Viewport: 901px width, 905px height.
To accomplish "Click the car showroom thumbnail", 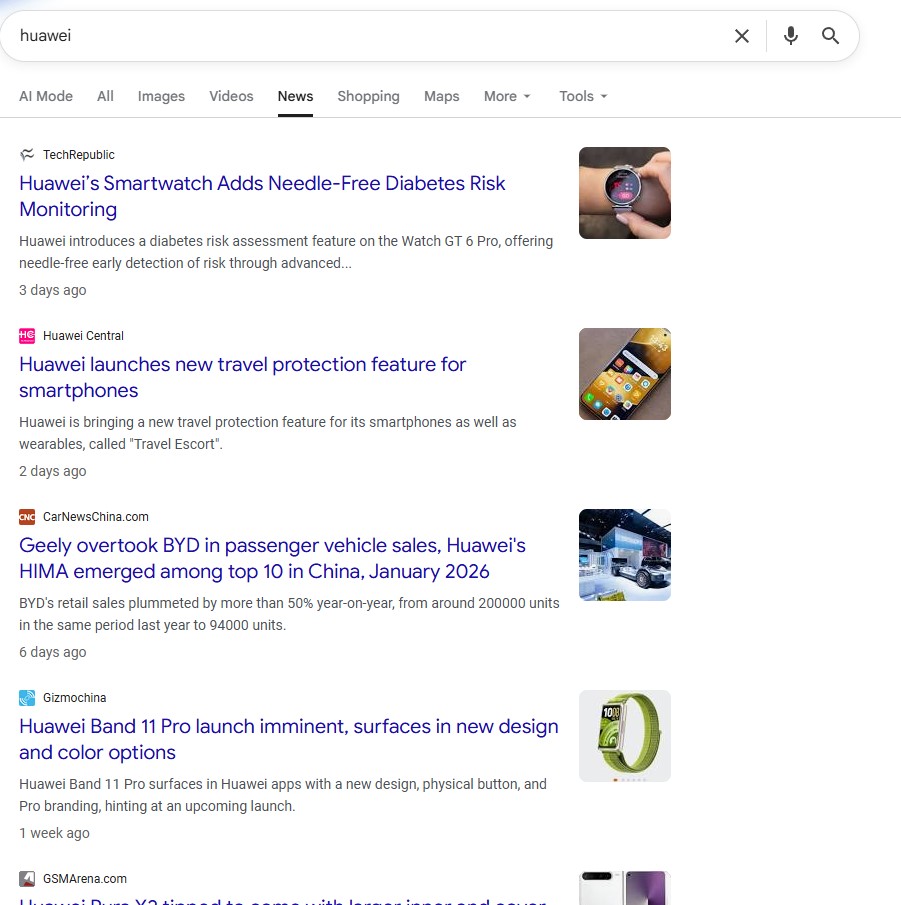I will (625, 555).
